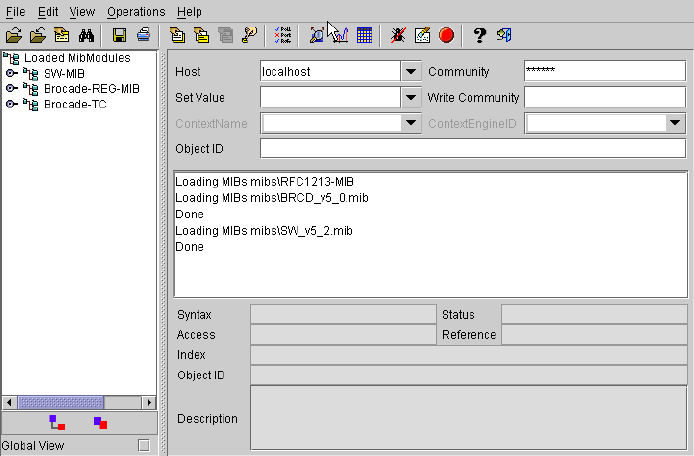This screenshot has height=456, width=694.
Task: Click the Object ID input field
Action: tap(473, 149)
